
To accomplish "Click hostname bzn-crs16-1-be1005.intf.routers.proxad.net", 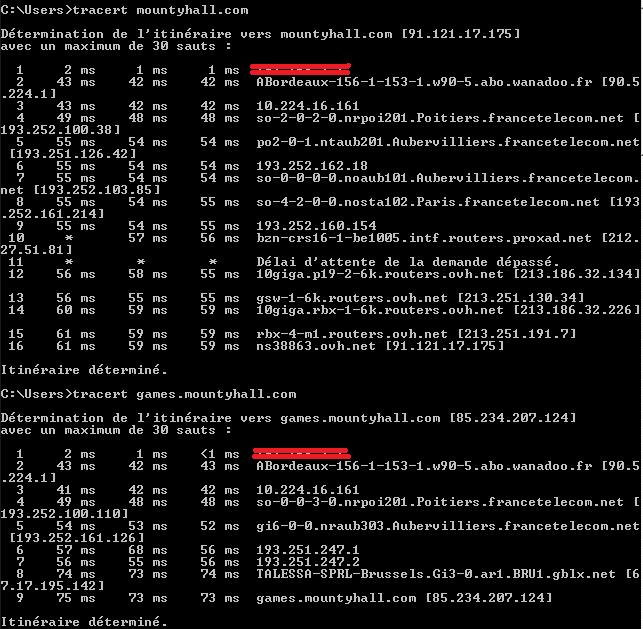I will tap(424, 238).
